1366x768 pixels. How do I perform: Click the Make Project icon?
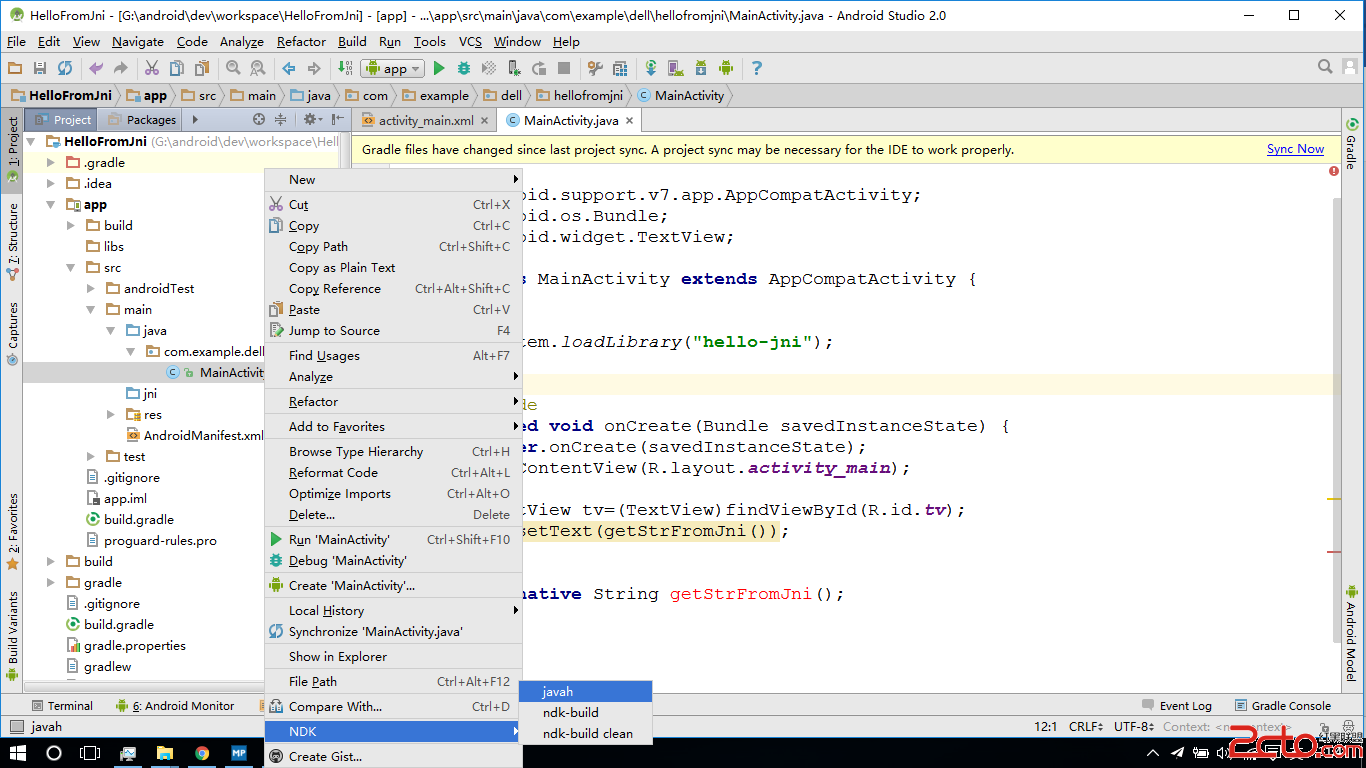click(345, 68)
